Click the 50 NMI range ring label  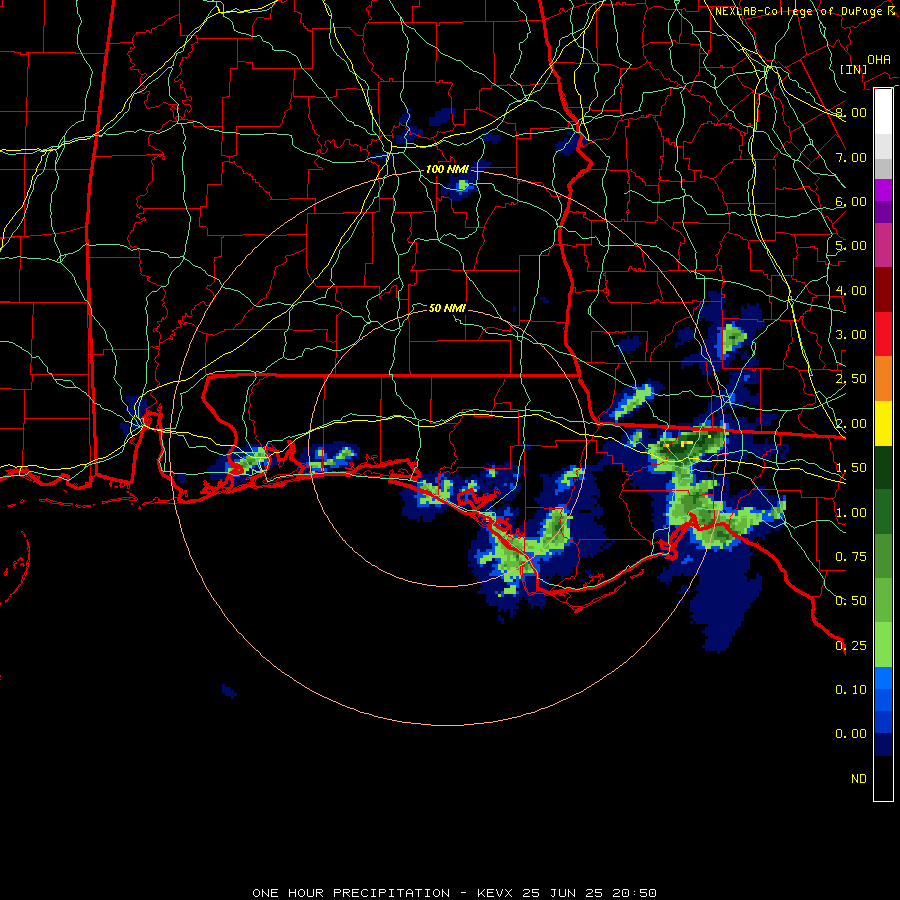click(447, 308)
